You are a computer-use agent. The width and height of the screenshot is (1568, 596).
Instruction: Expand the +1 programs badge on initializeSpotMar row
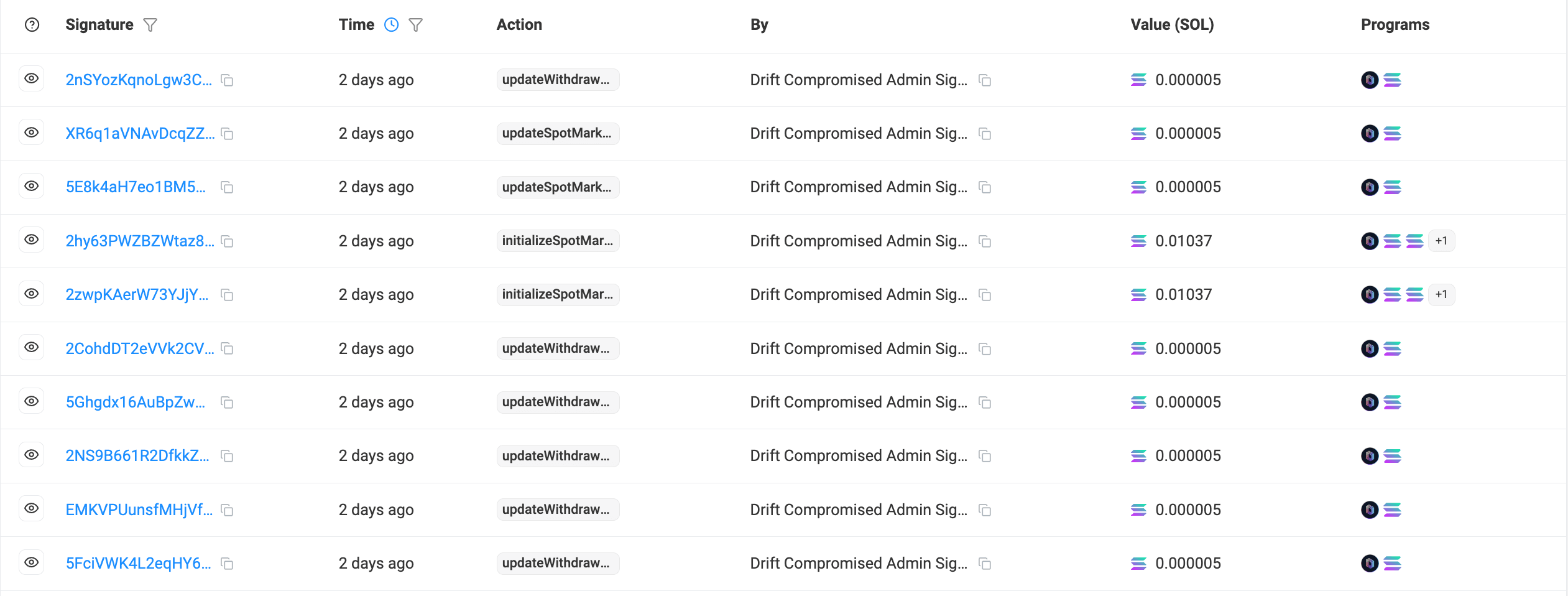[1442, 241]
